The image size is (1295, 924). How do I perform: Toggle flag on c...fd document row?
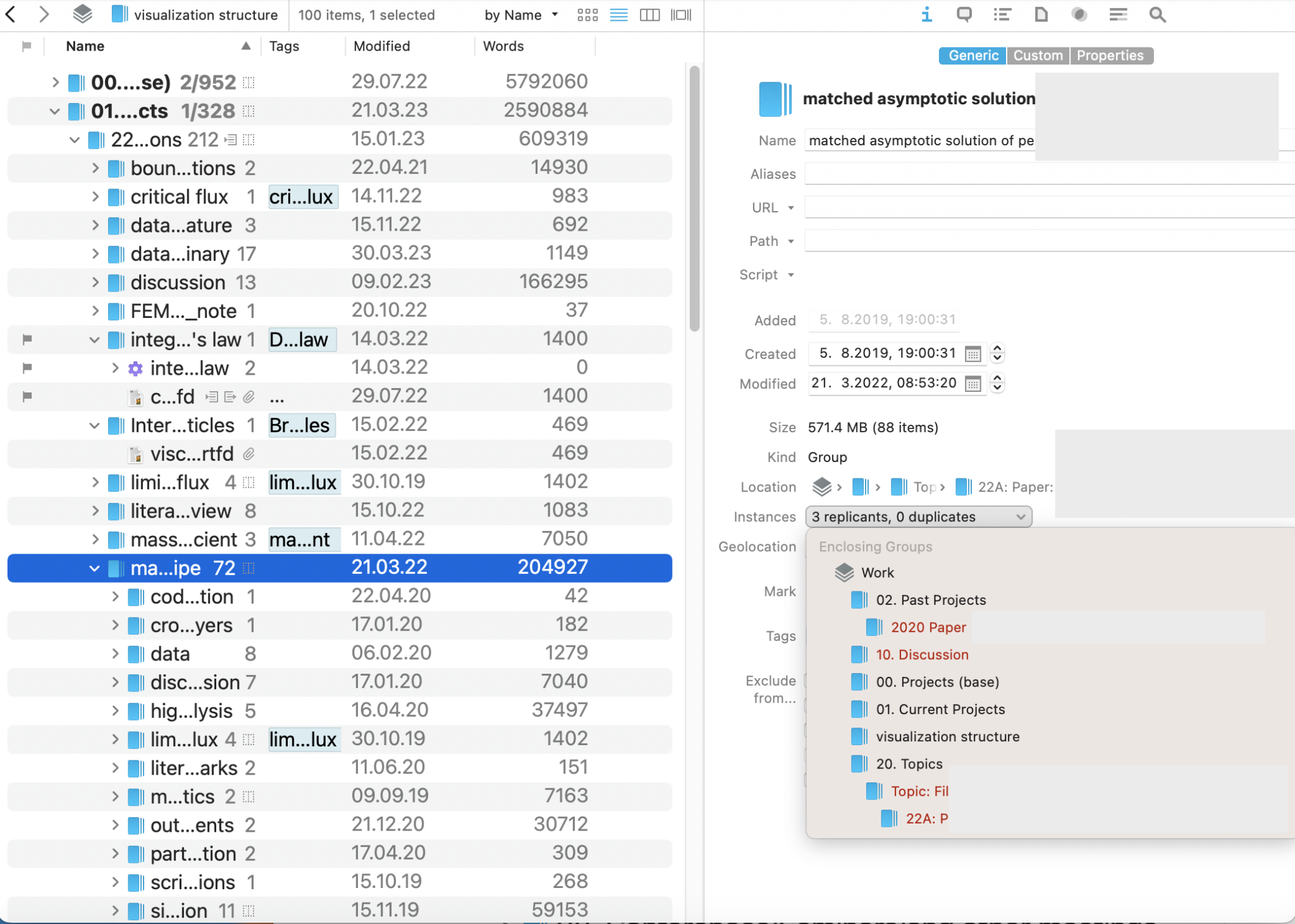coord(27,396)
